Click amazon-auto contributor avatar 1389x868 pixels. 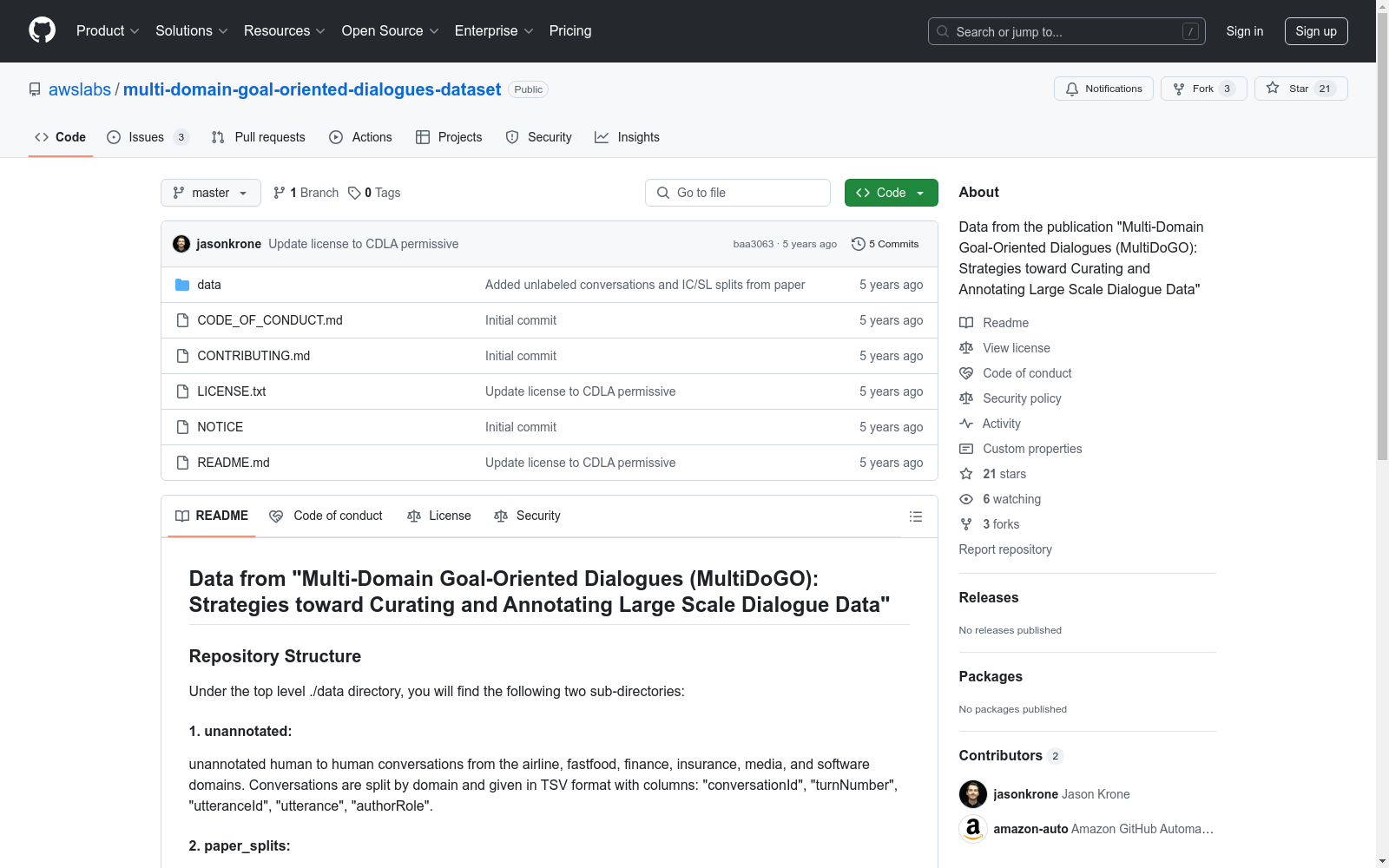(x=973, y=829)
